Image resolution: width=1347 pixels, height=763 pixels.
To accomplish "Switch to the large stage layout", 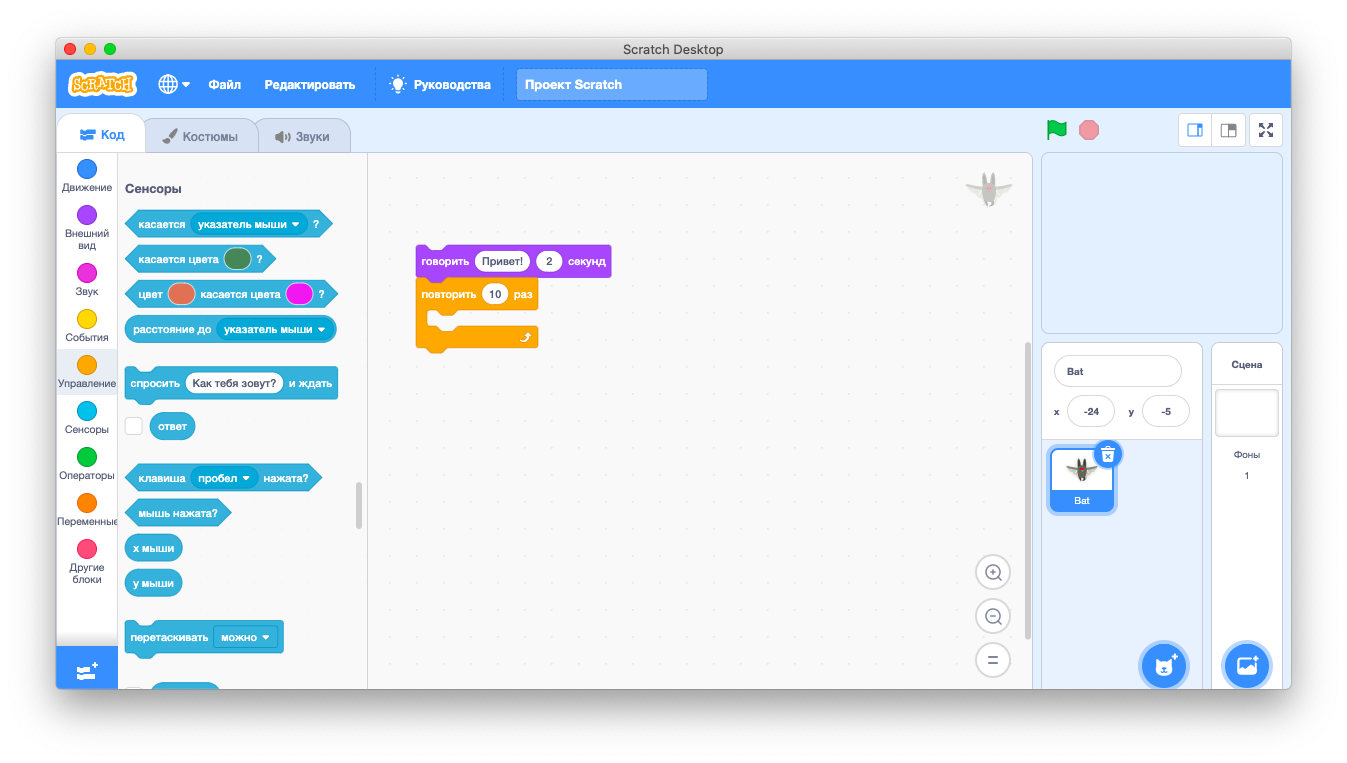I will coord(1229,130).
